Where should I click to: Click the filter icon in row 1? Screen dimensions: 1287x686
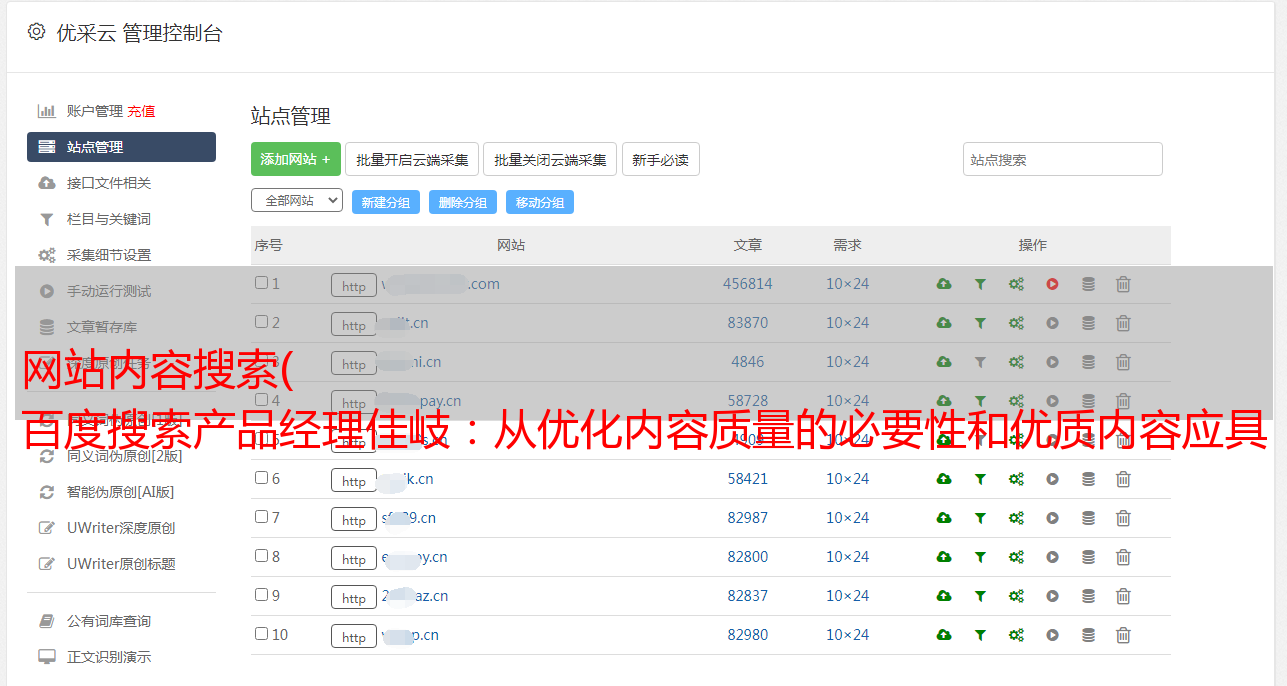point(980,284)
